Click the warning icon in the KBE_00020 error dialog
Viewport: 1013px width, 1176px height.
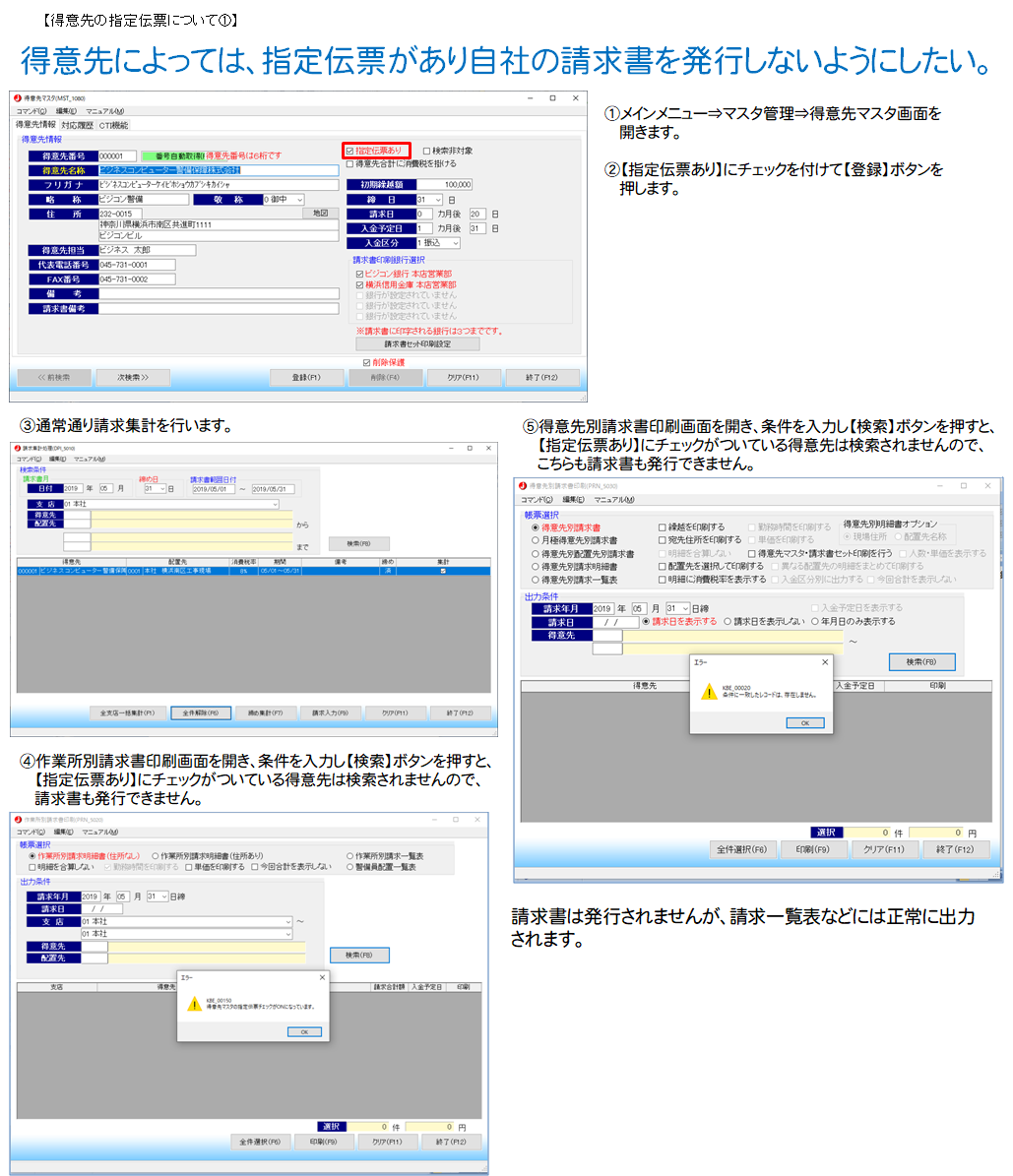tap(708, 692)
